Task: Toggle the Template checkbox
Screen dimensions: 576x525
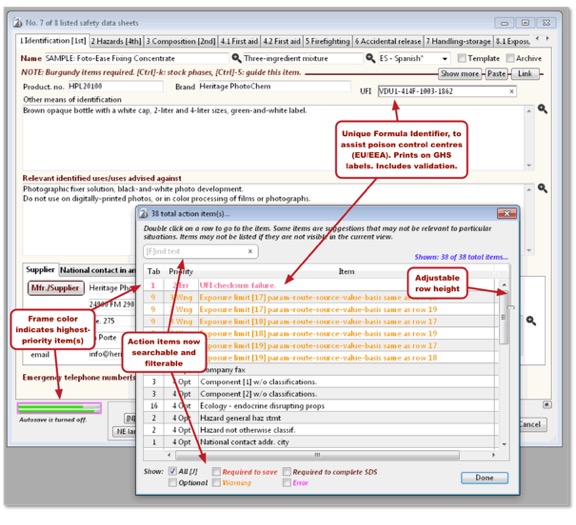Action: [462, 58]
